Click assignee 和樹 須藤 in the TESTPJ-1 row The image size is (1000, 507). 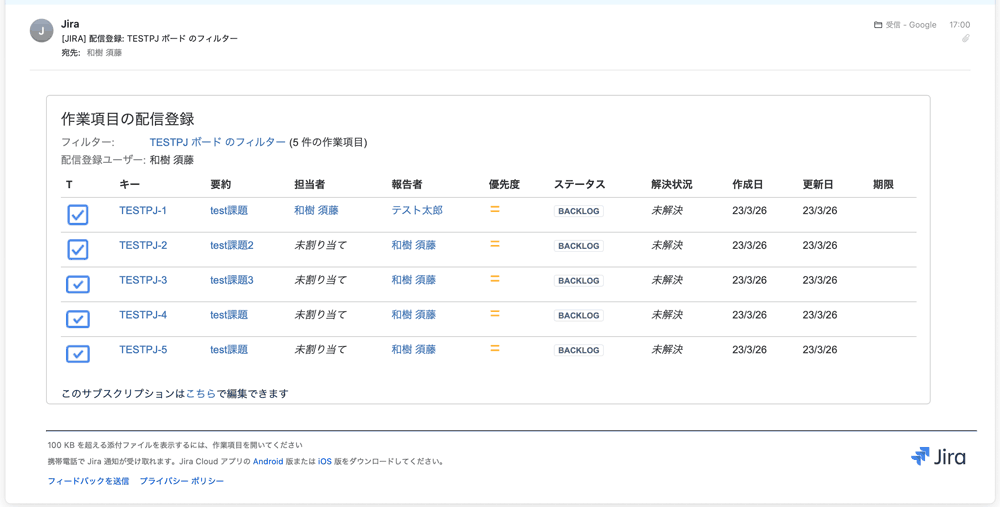(x=316, y=210)
